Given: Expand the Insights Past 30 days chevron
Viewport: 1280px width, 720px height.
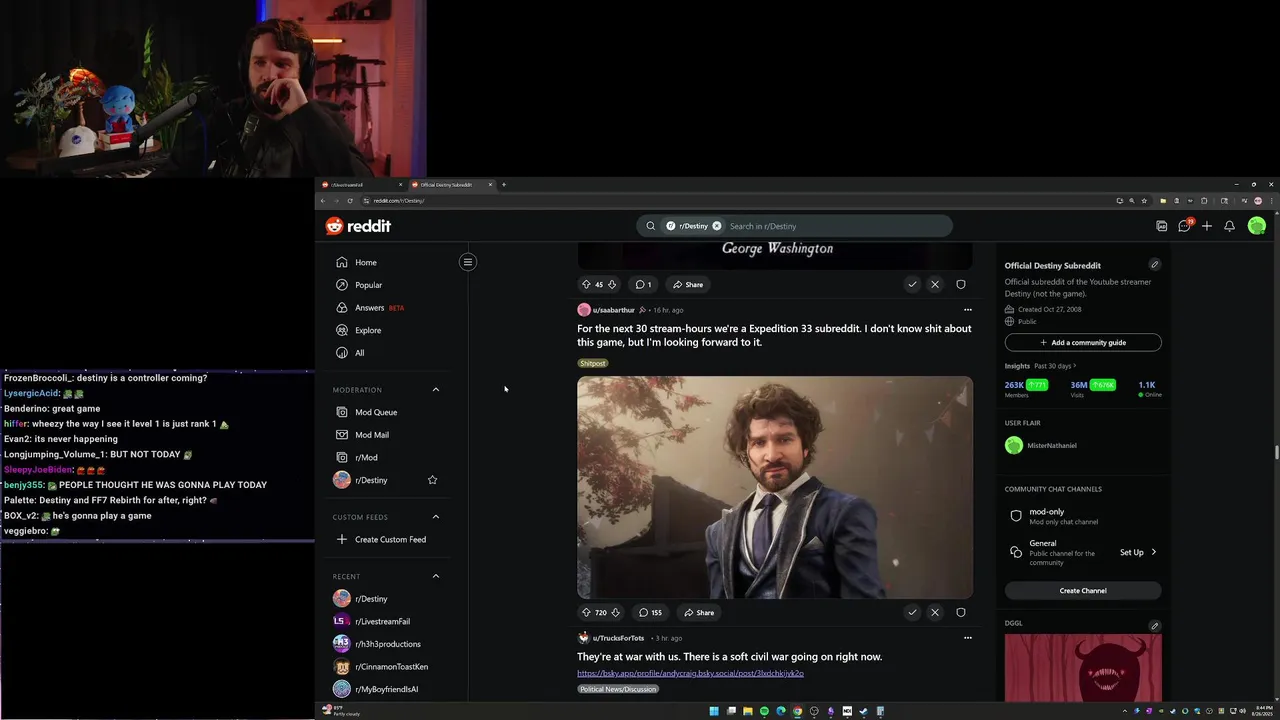Looking at the screenshot, I should [x=1074, y=366].
